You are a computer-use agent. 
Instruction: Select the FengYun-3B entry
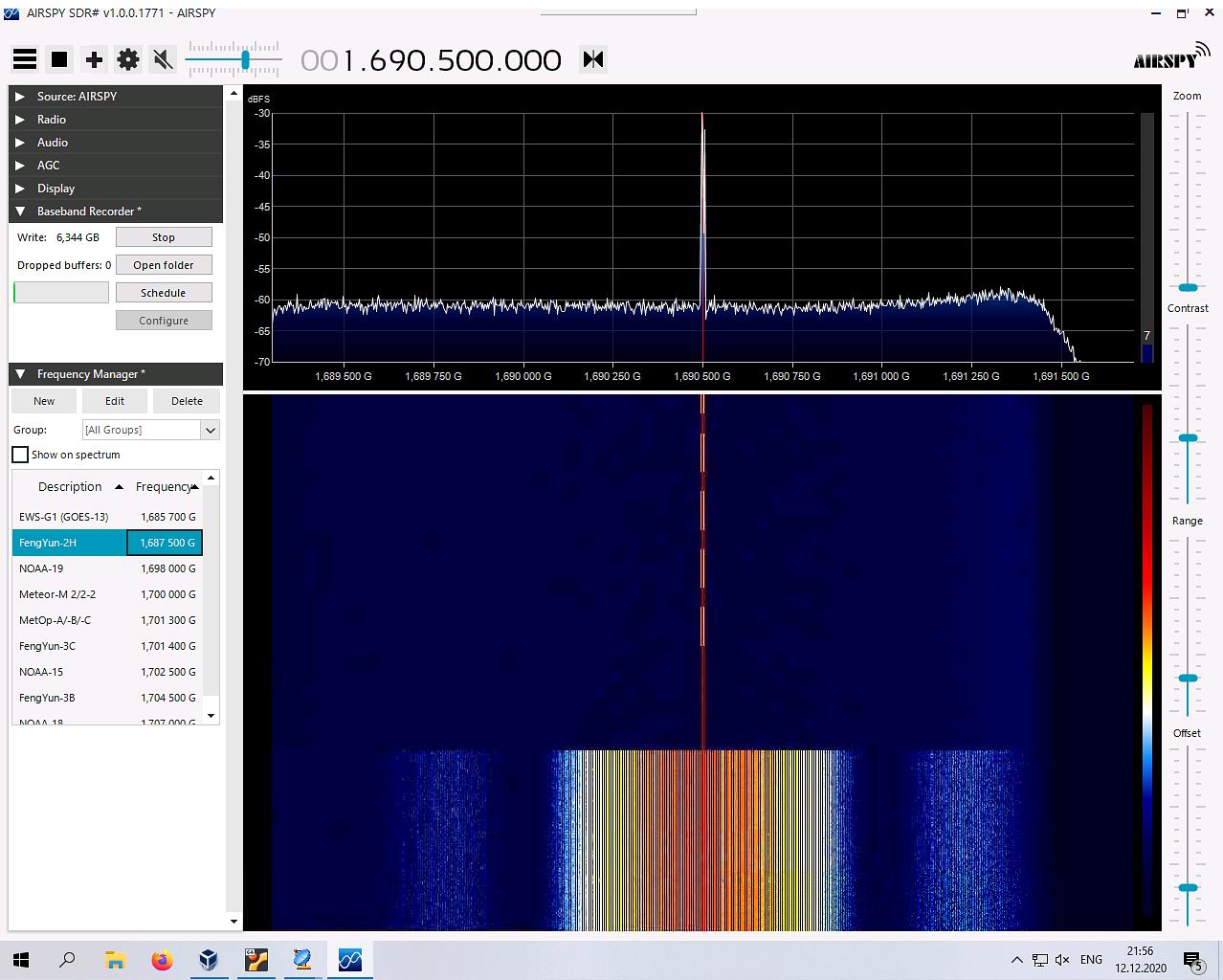107,698
